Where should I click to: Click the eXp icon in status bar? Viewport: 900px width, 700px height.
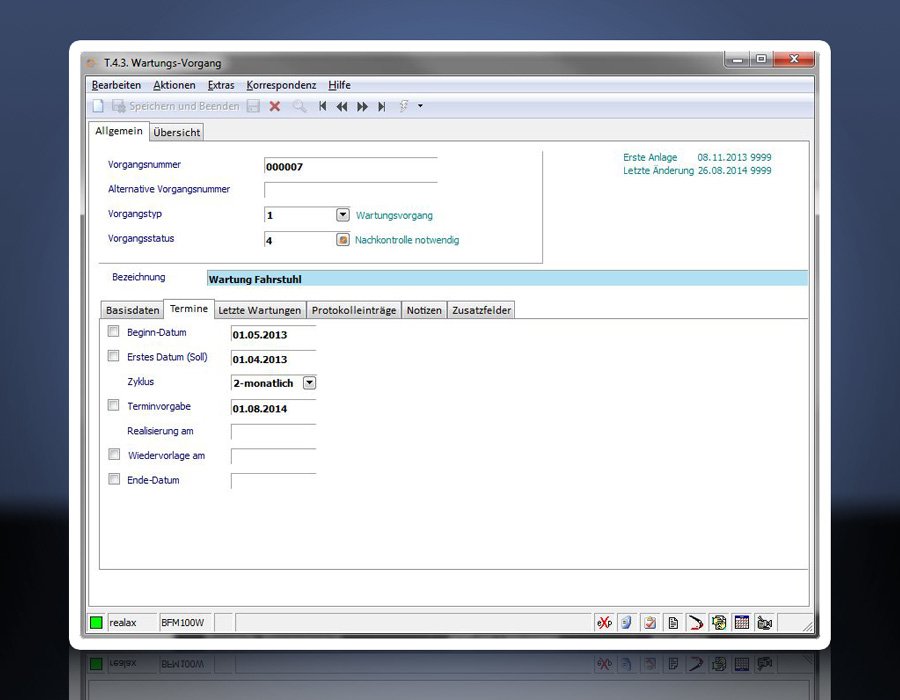coord(604,623)
